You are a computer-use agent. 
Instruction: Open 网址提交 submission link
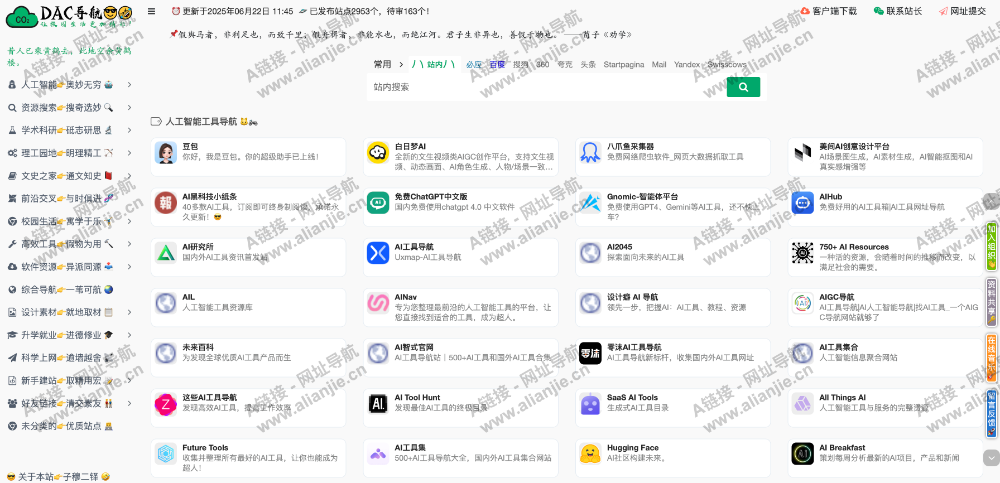pyautogui.click(x=962, y=11)
